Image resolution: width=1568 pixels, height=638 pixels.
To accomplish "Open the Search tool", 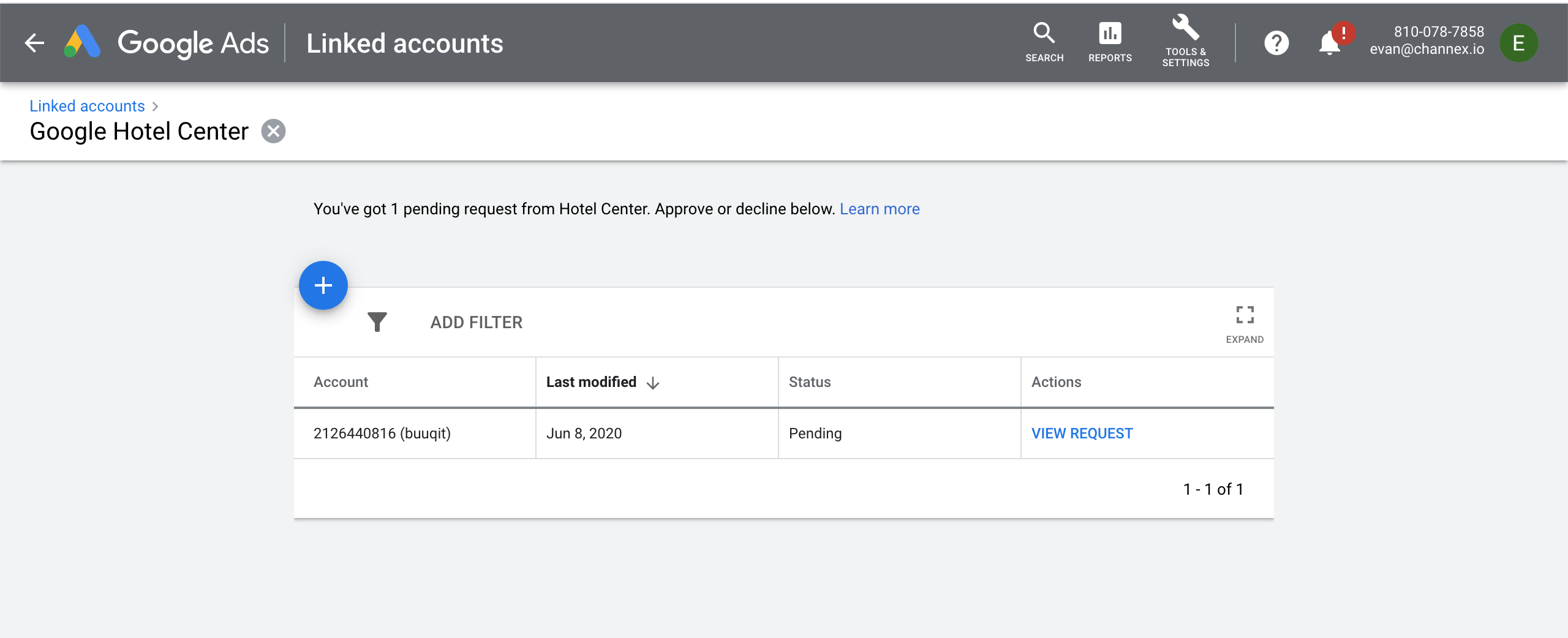I will [x=1044, y=42].
